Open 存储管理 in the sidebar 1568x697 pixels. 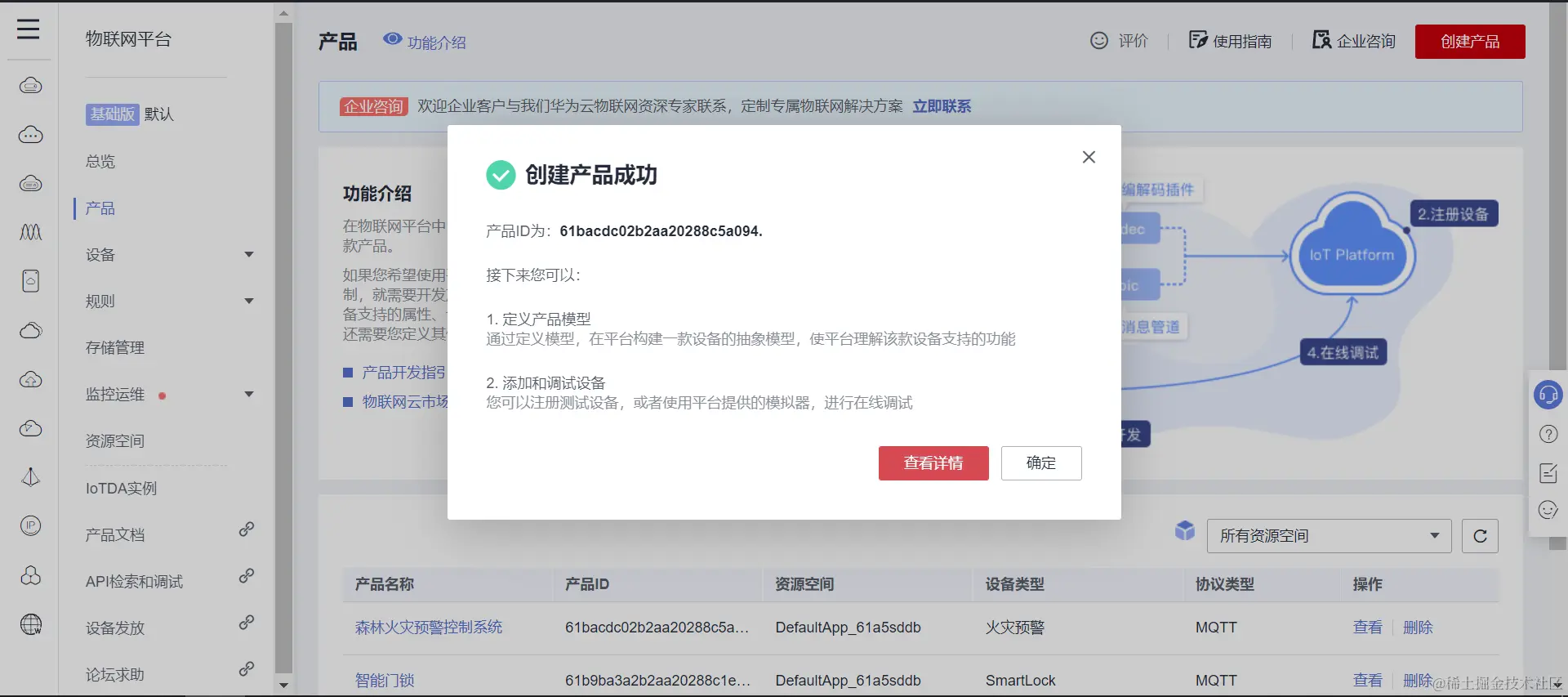115,348
